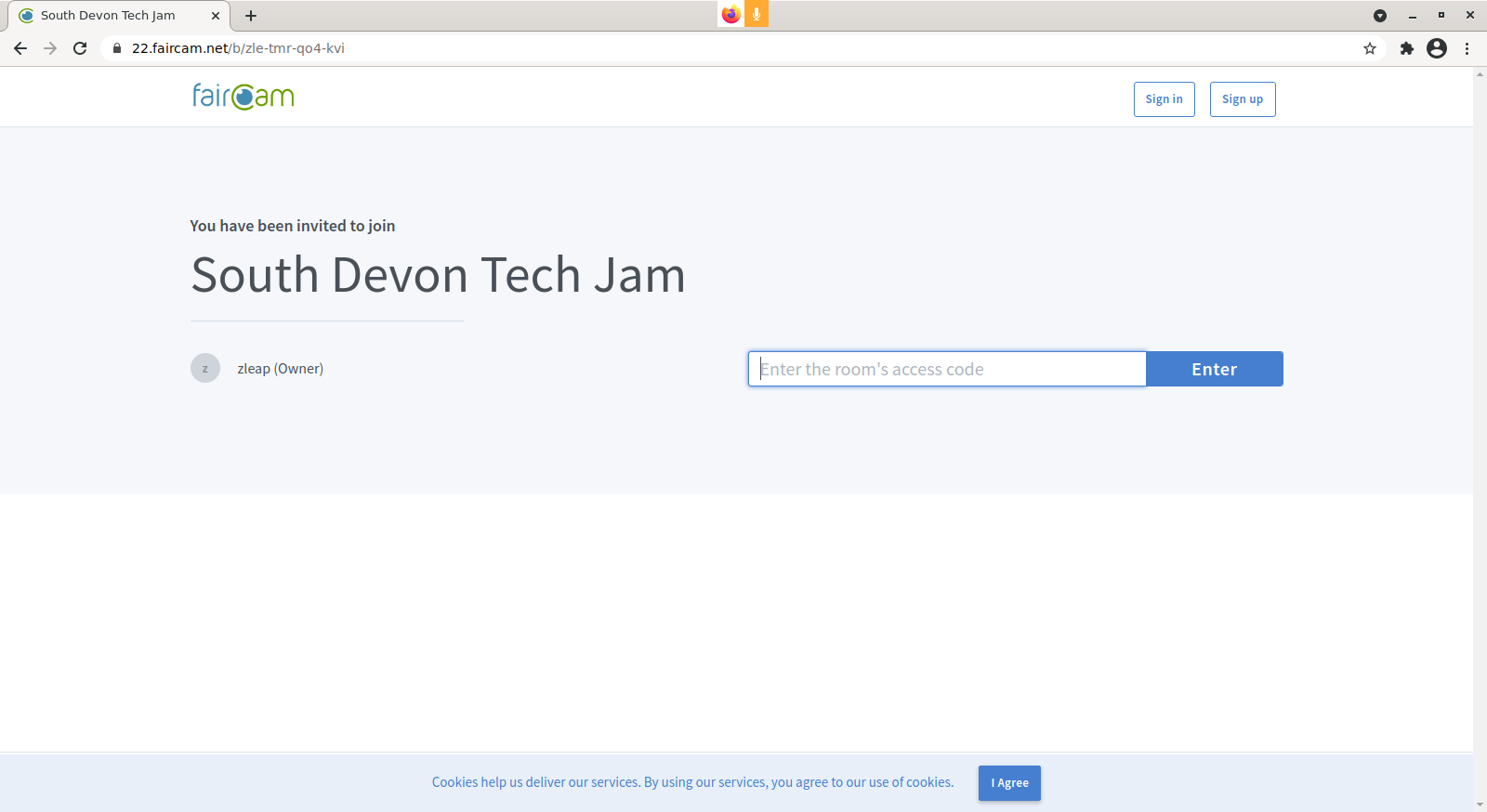This screenshot has height=812, width=1487.
Task: Close the browser window
Action: [1470, 16]
